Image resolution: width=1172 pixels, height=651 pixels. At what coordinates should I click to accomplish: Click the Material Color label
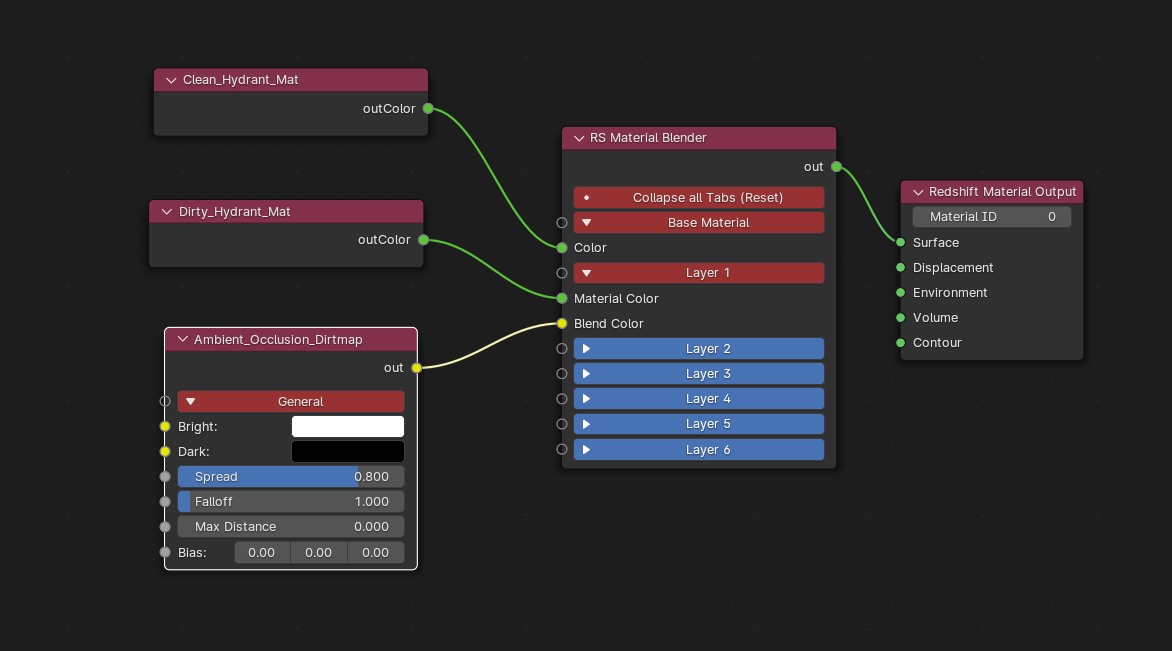click(x=616, y=298)
